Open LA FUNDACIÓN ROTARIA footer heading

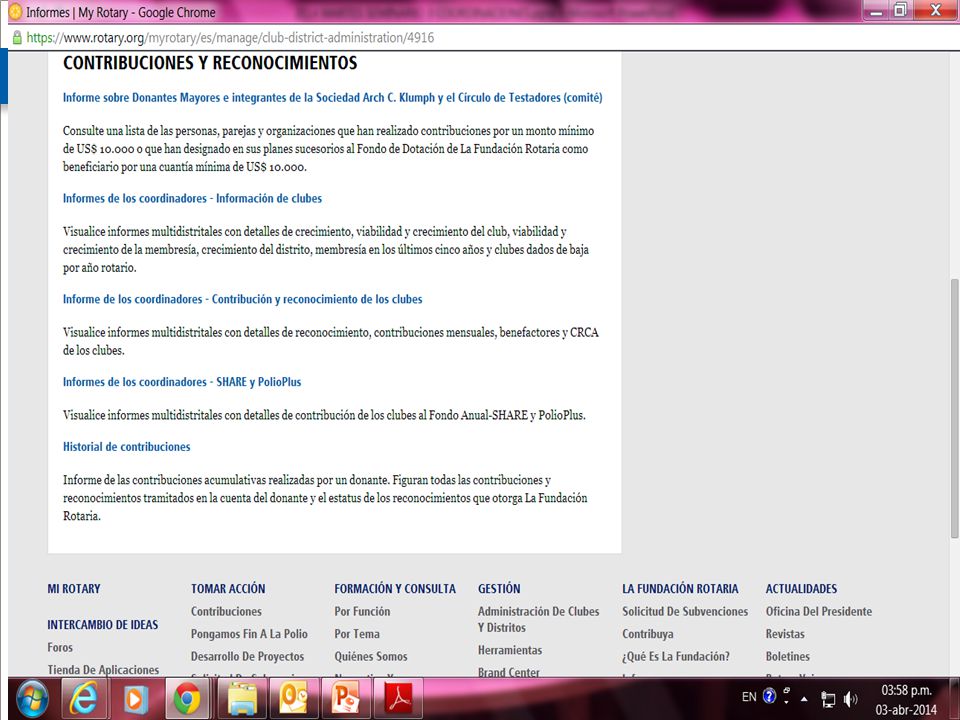point(680,589)
